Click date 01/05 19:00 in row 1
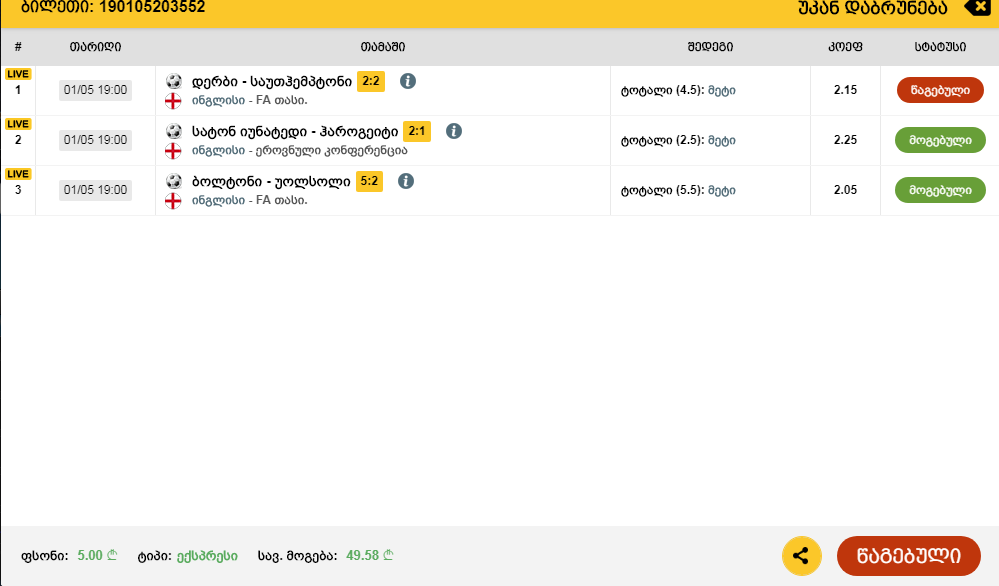Viewport: 999px width, 586px height. 96,90
